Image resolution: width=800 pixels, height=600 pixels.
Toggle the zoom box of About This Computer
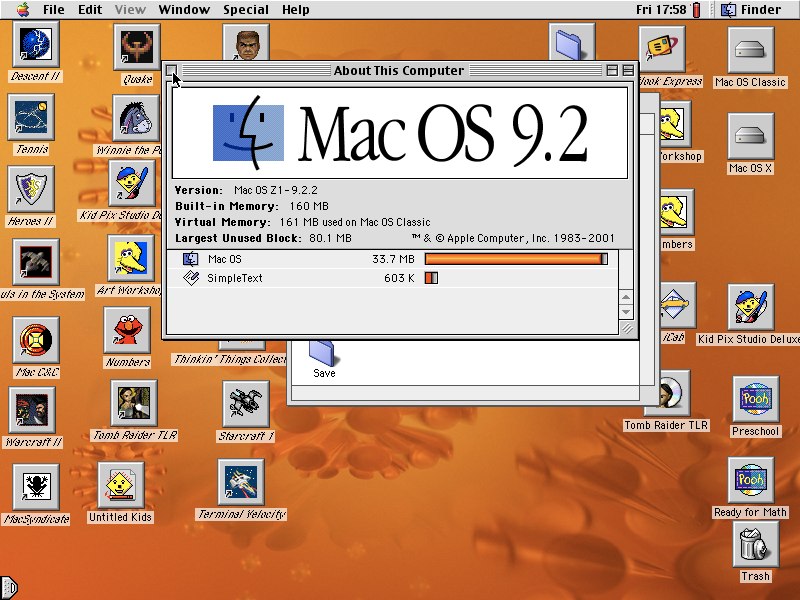(x=612, y=70)
